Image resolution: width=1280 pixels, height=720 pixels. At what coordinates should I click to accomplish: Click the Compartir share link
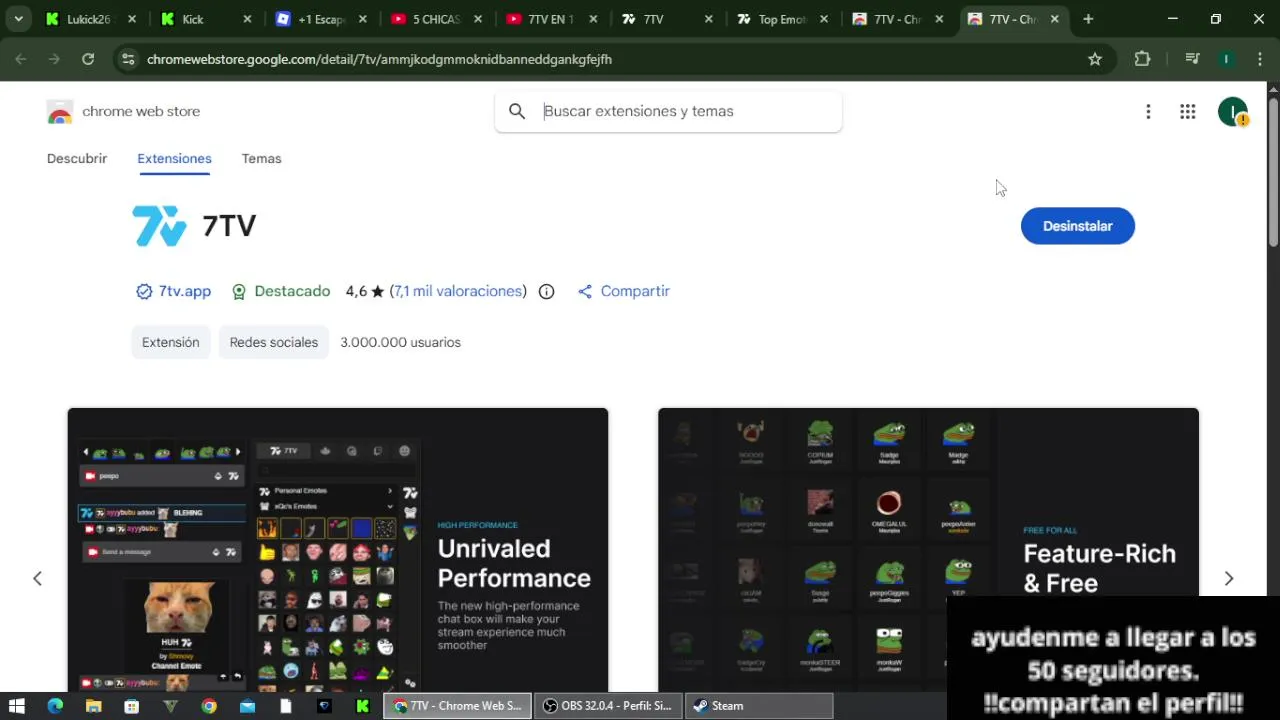pos(623,291)
